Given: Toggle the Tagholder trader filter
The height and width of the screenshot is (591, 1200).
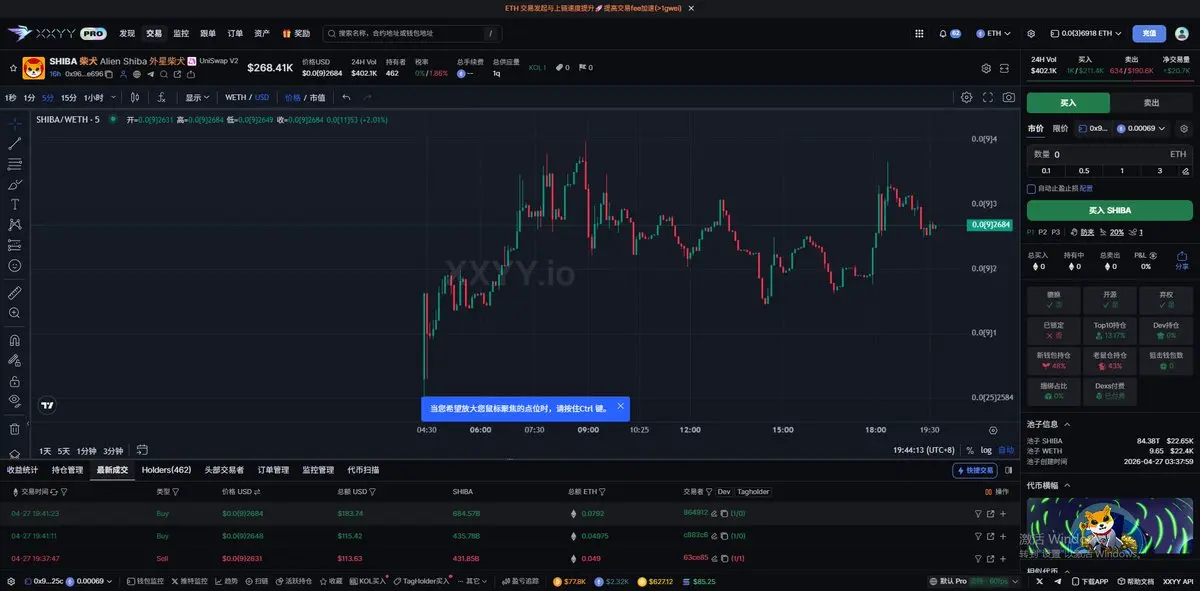Looking at the screenshot, I should pyautogui.click(x=754, y=492).
